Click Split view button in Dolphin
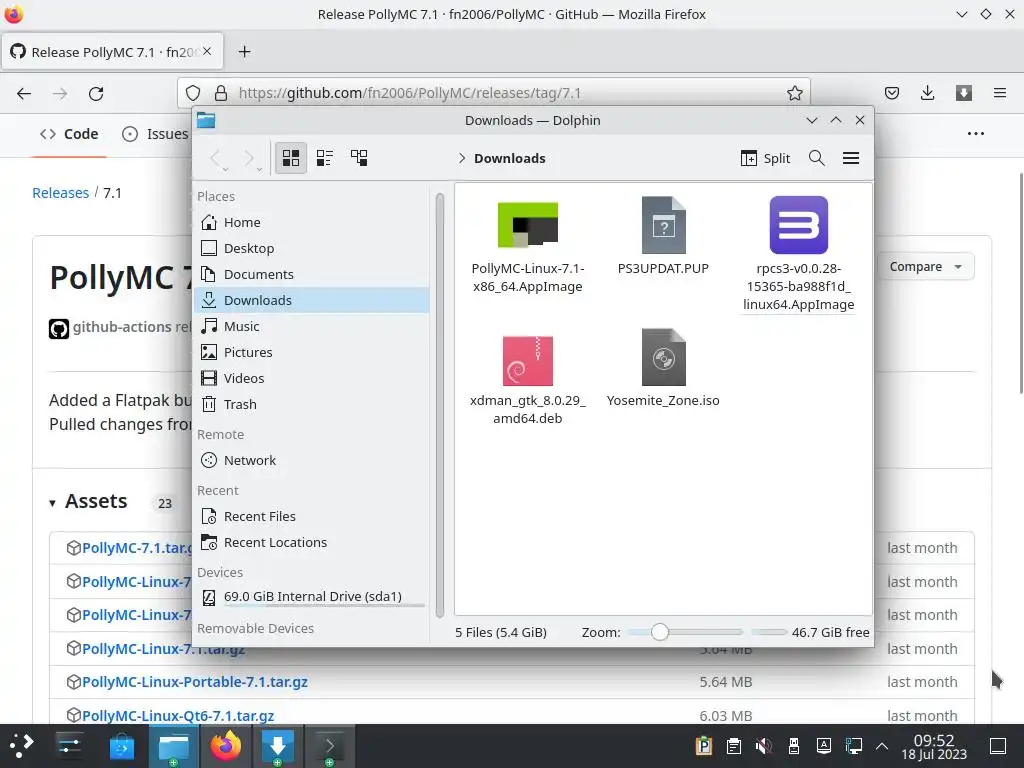 (765, 158)
